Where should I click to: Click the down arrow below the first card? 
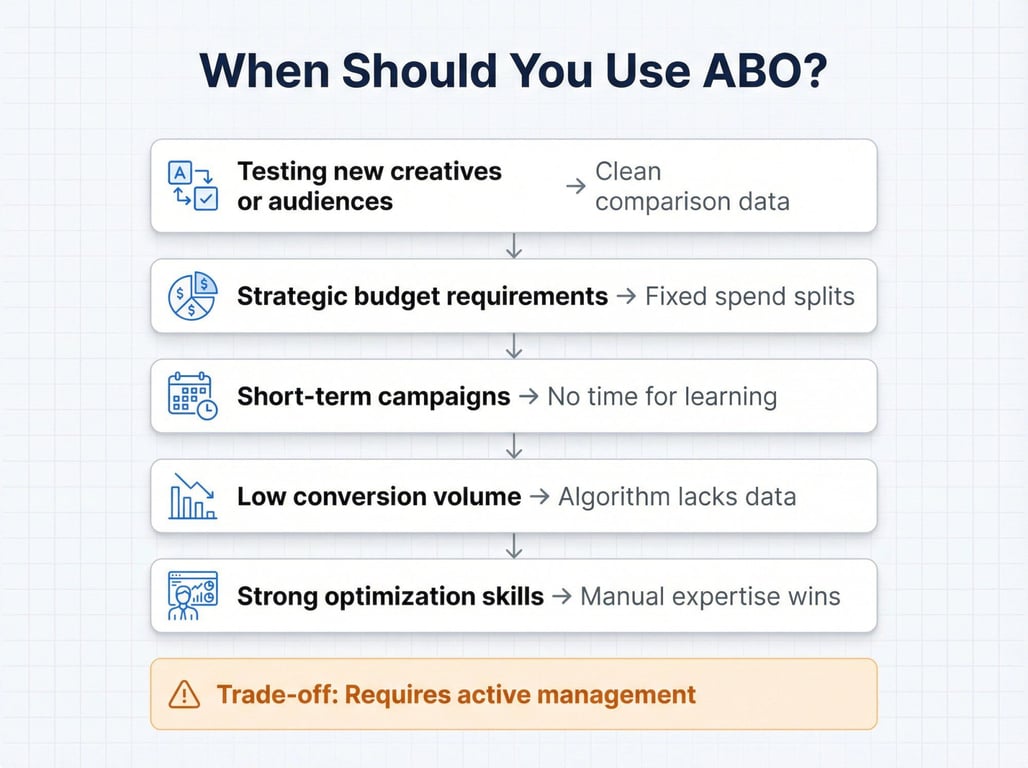pos(514,246)
